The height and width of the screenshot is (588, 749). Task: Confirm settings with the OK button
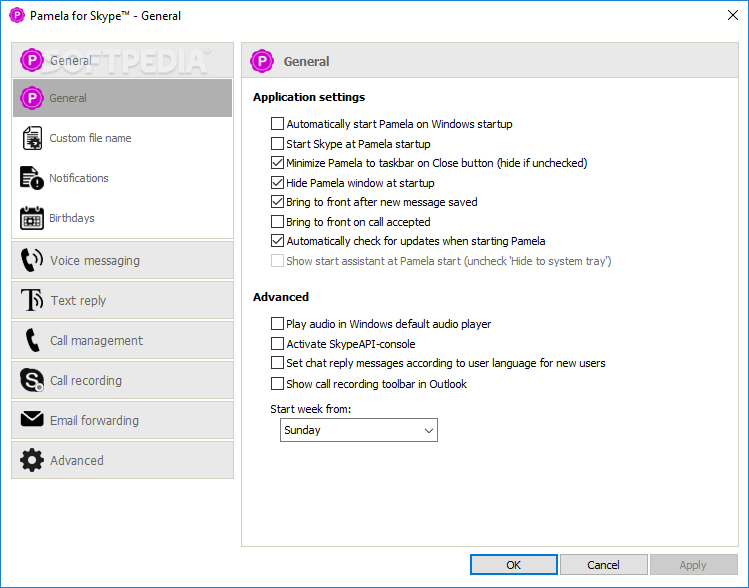point(514,565)
